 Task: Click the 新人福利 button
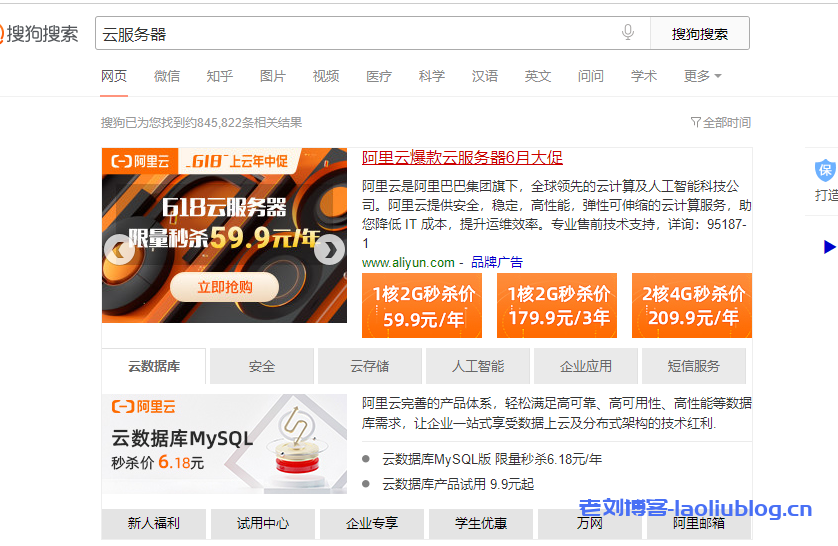pyautogui.click(x=154, y=524)
